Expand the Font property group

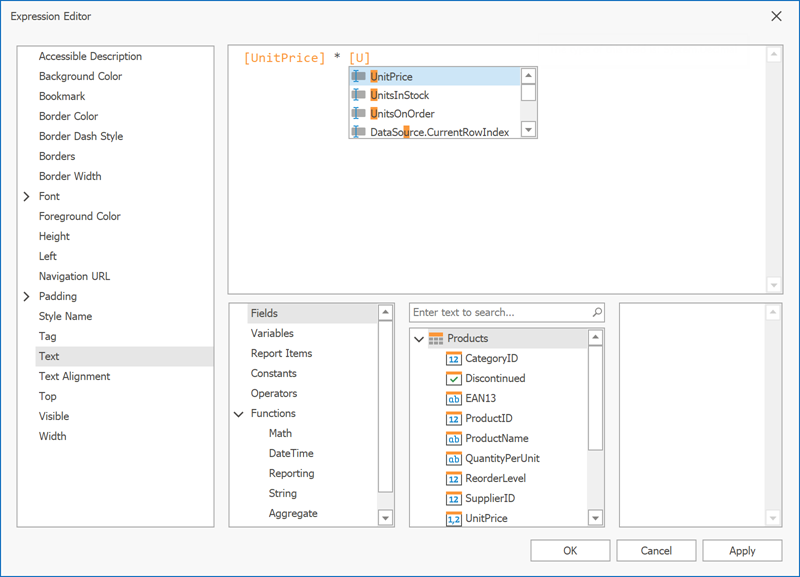tap(27, 197)
